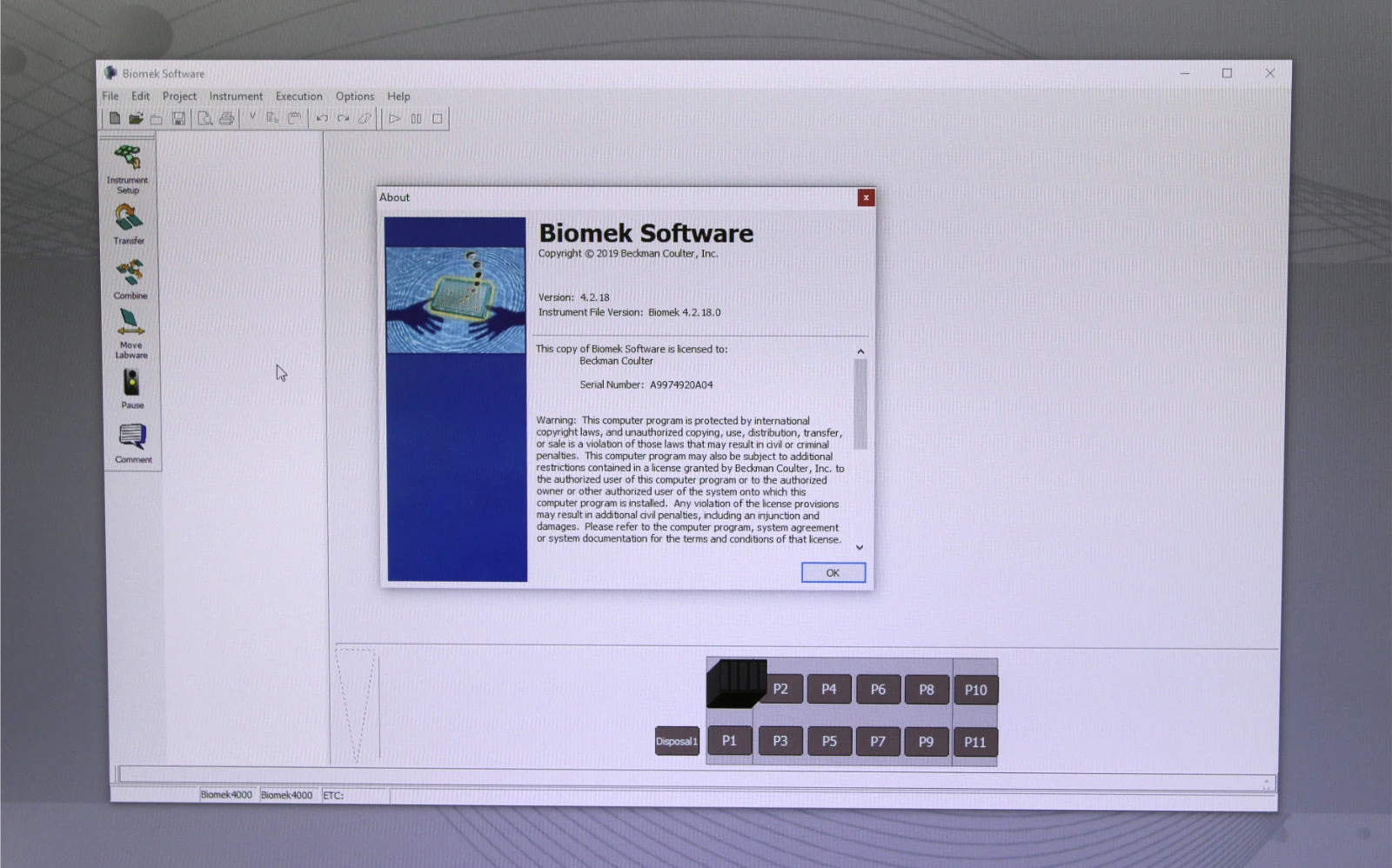This screenshot has width=1392, height=868.
Task: Select the Instrument Setup step icon
Action: [128, 162]
